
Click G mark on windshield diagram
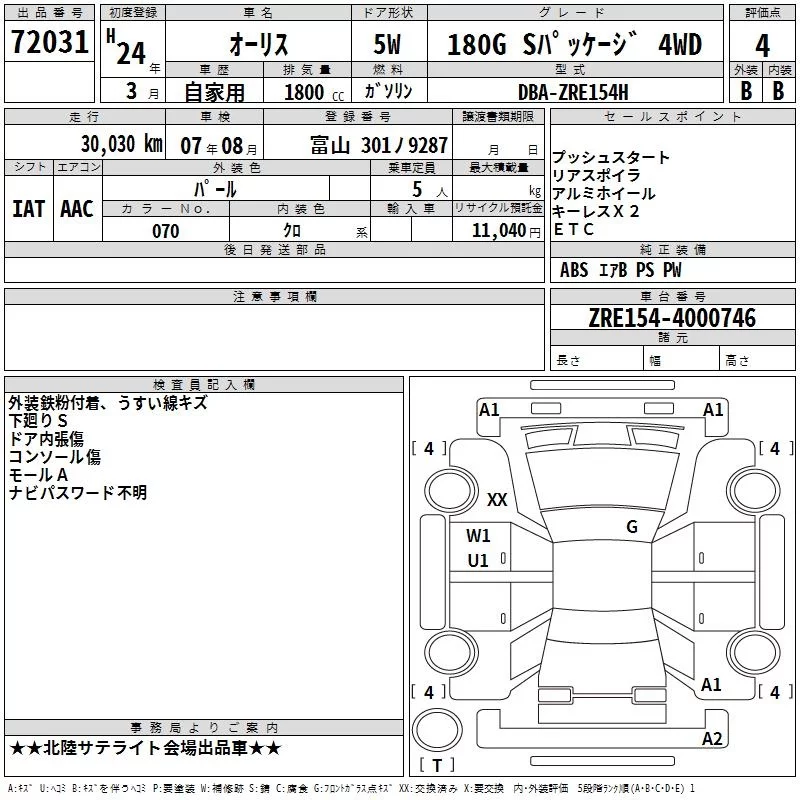[632, 527]
